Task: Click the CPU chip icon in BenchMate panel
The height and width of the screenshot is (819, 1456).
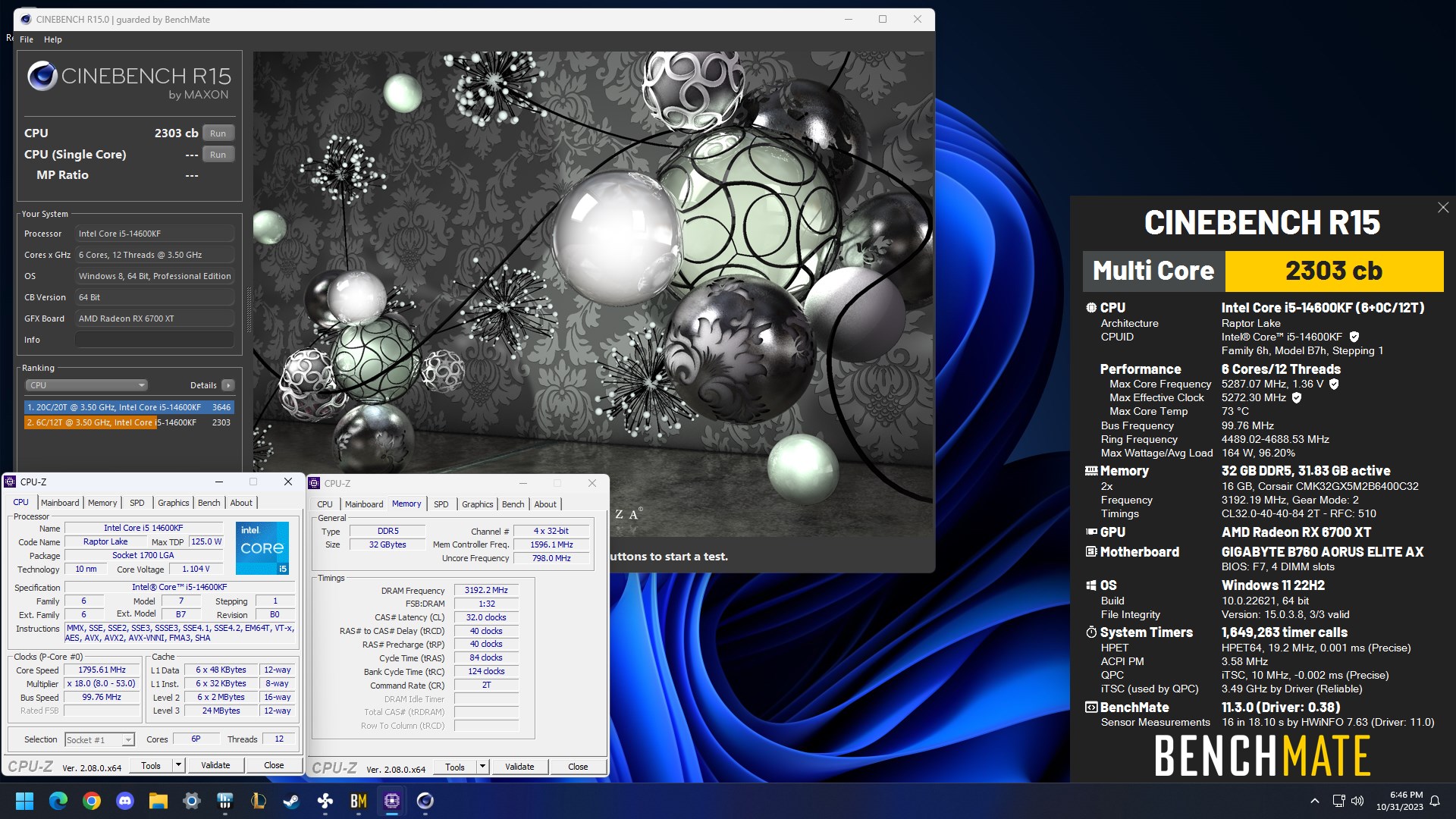Action: (1091, 308)
